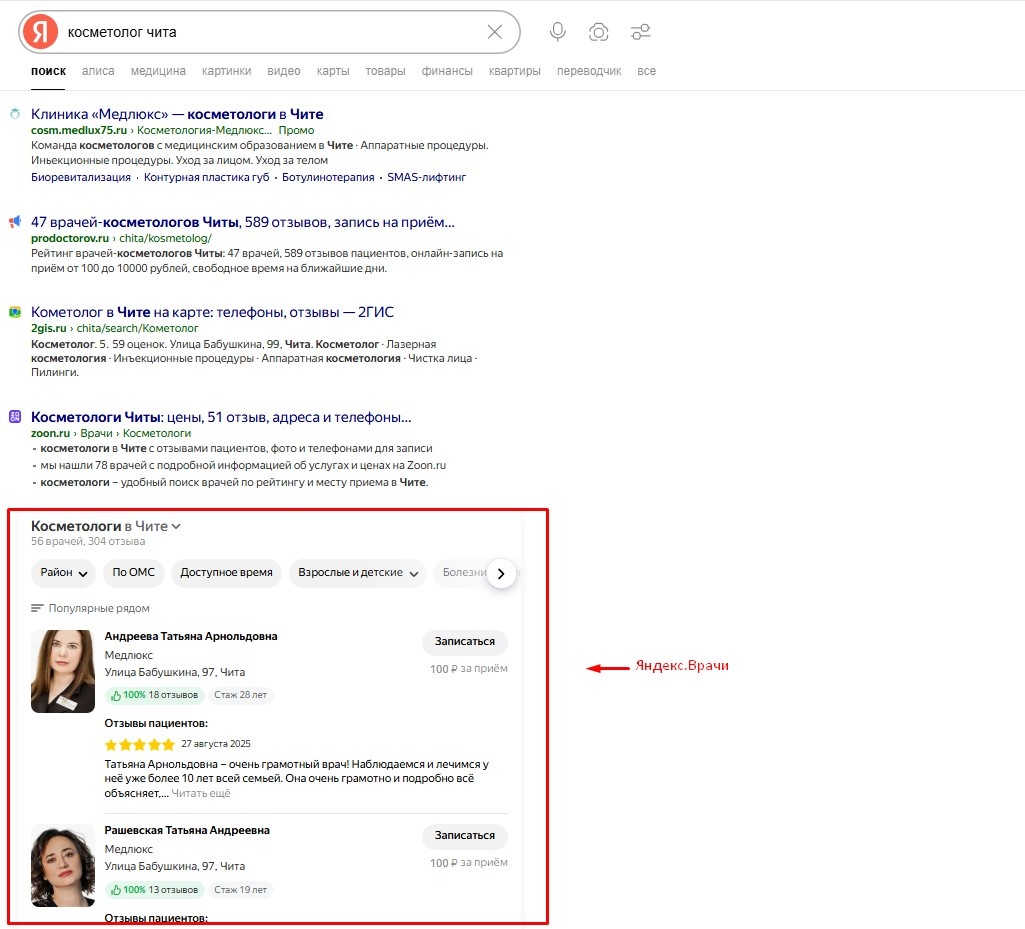
Task: Click the Медлюкс favicon icon
Action: [14, 114]
